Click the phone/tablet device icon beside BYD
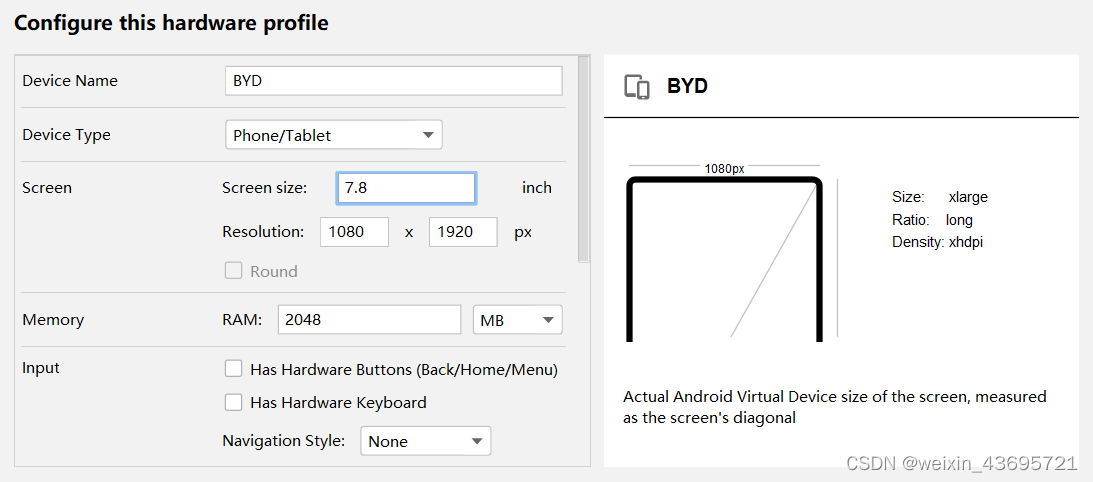 [637, 86]
